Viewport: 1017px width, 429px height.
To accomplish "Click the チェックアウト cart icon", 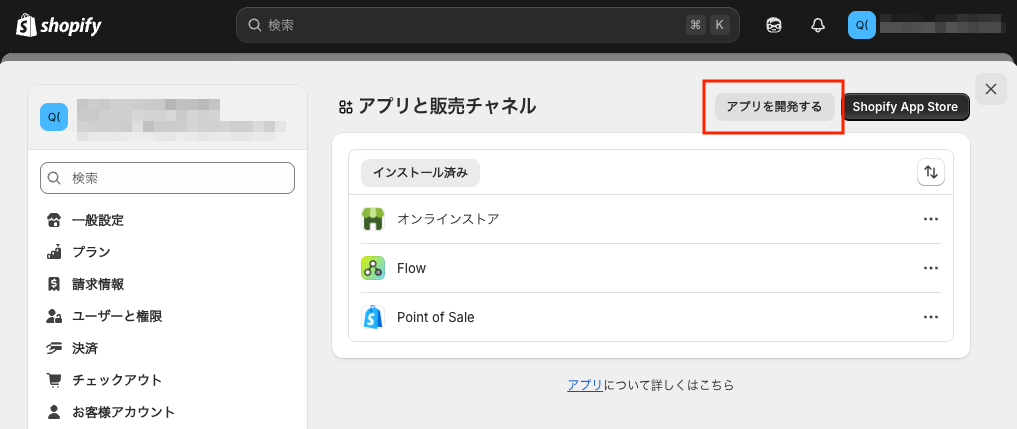I will (54, 380).
